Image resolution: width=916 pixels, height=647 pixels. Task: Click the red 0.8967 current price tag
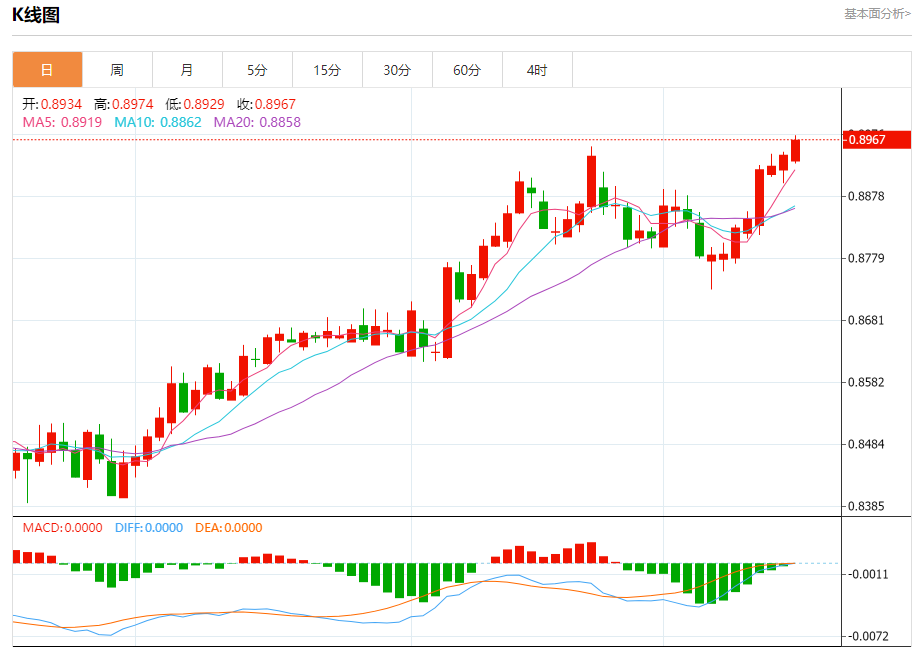point(877,140)
